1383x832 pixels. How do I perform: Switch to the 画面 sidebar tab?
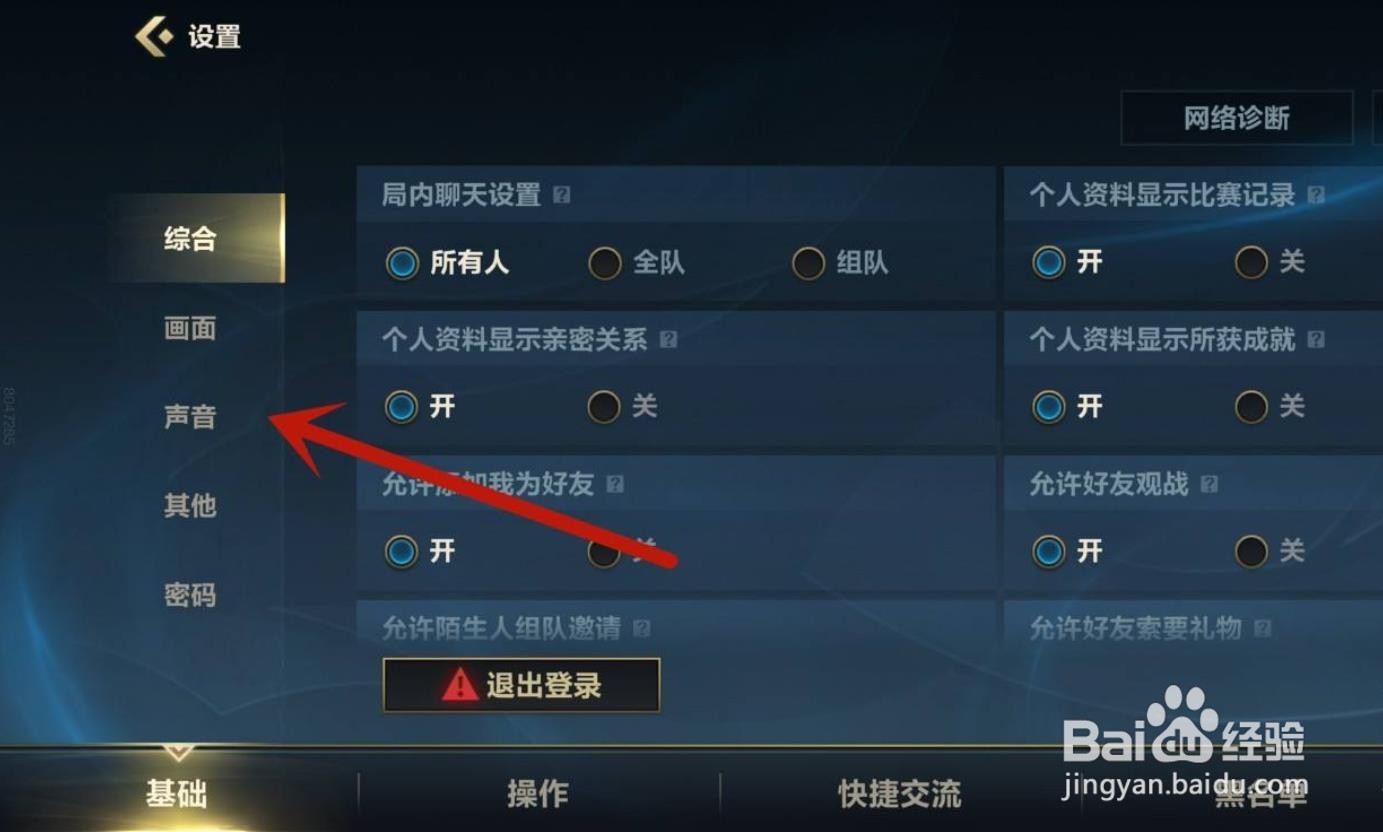190,328
